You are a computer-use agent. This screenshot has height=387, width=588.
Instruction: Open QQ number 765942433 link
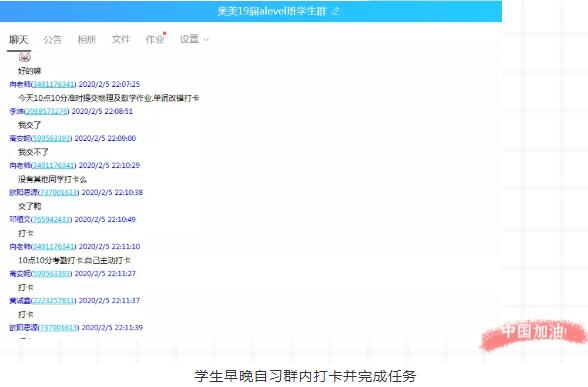point(51,219)
